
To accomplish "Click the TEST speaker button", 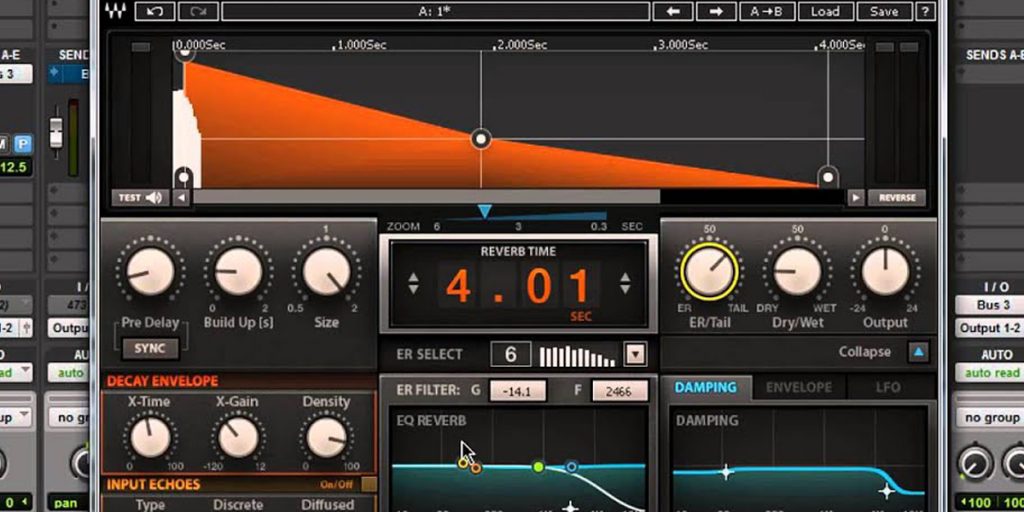I will pos(139,198).
